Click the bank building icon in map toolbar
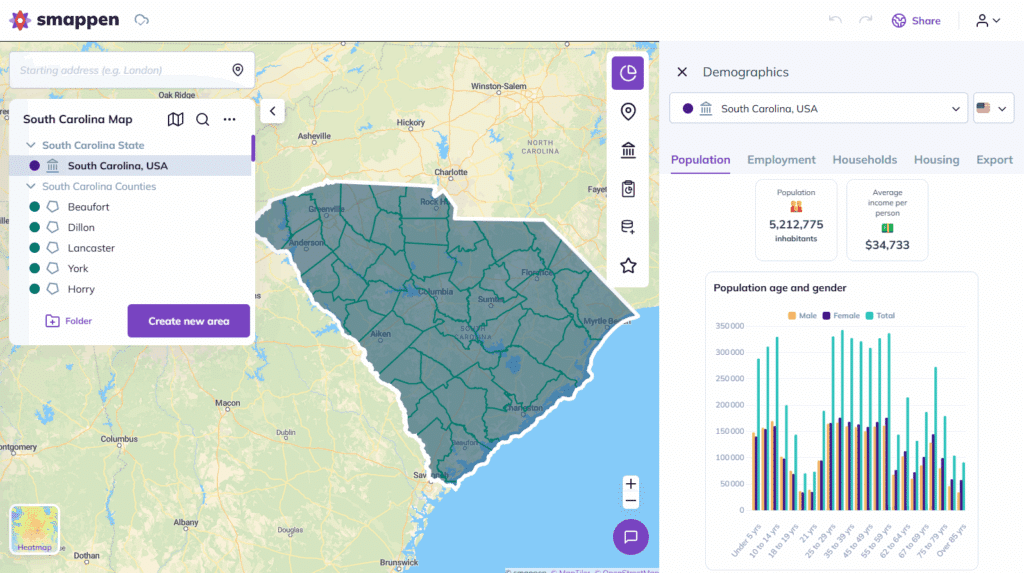 pyautogui.click(x=628, y=150)
